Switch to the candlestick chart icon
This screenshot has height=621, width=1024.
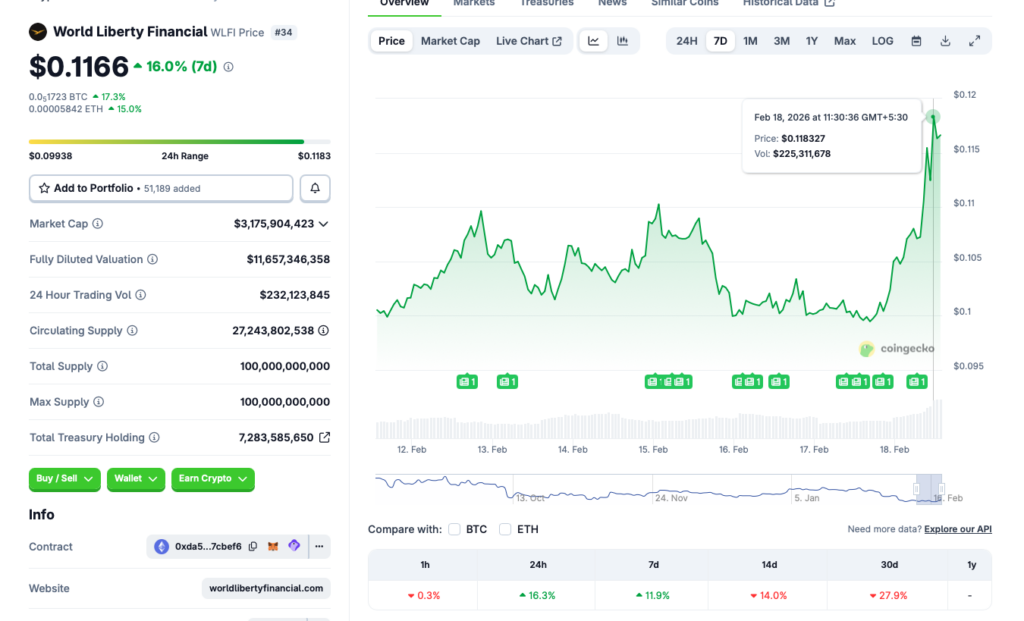[623, 41]
